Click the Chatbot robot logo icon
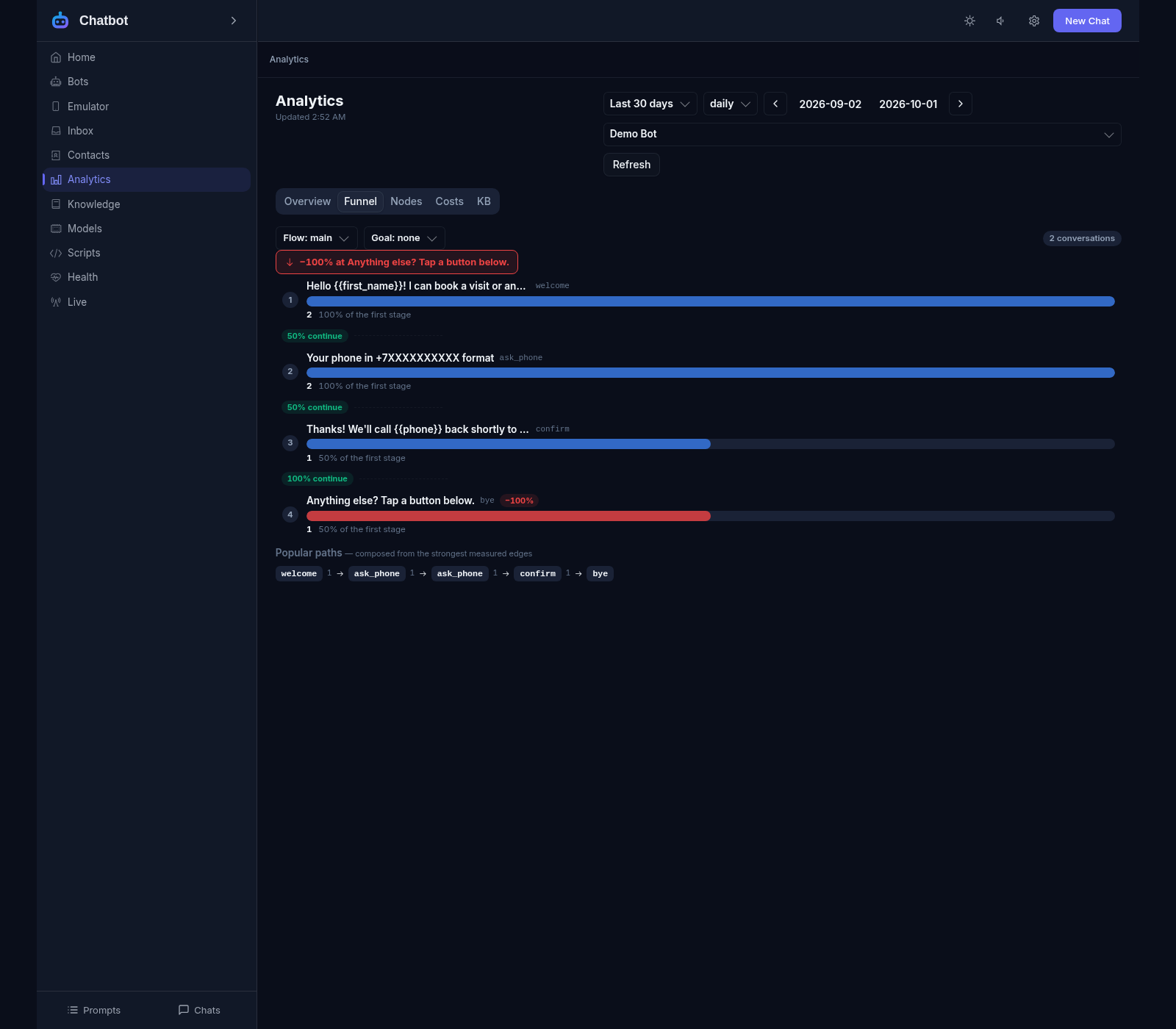Viewport: 1176px width, 1029px height. pos(60,21)
